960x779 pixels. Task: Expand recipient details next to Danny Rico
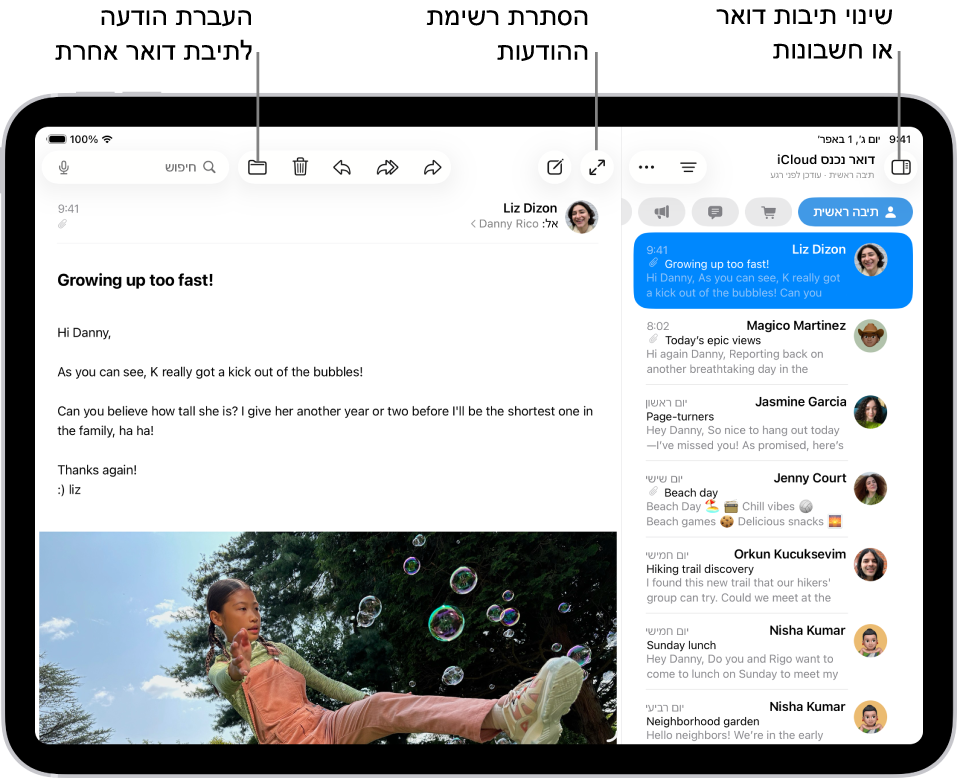473,224
